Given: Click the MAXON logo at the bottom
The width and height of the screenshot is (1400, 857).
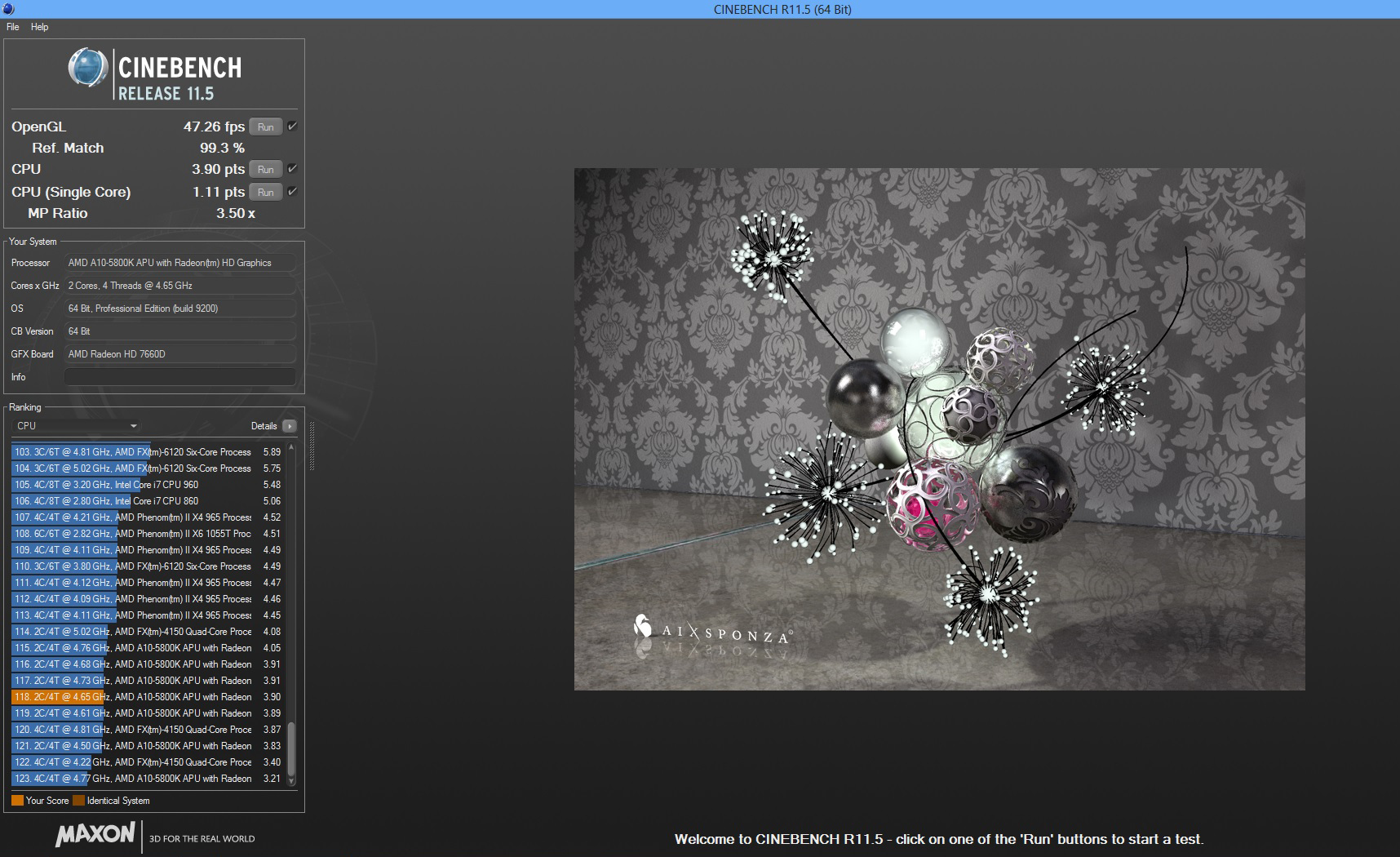Looking at the screenshot, I should pos(95,834).
